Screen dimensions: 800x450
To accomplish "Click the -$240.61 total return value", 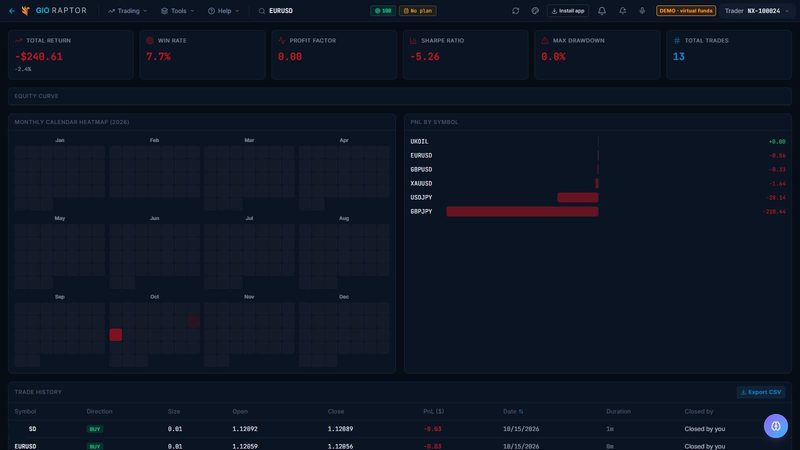I will pyautogui.click(x=39, y=57).
